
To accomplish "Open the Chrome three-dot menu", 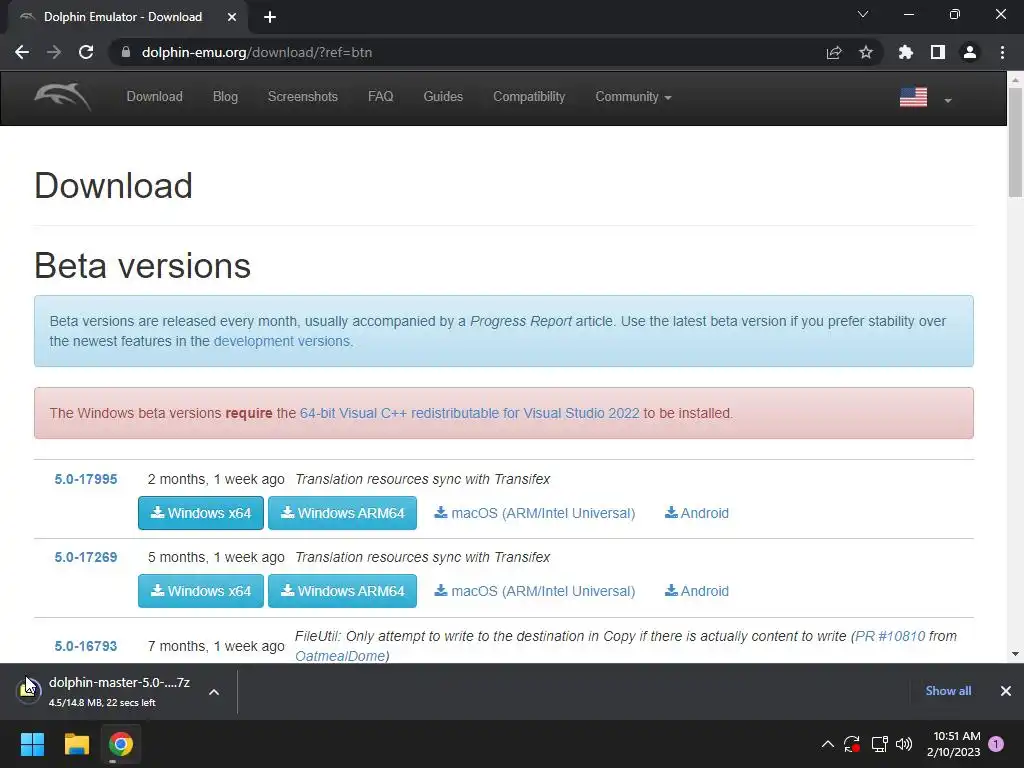I will (x=1002, y=52).
